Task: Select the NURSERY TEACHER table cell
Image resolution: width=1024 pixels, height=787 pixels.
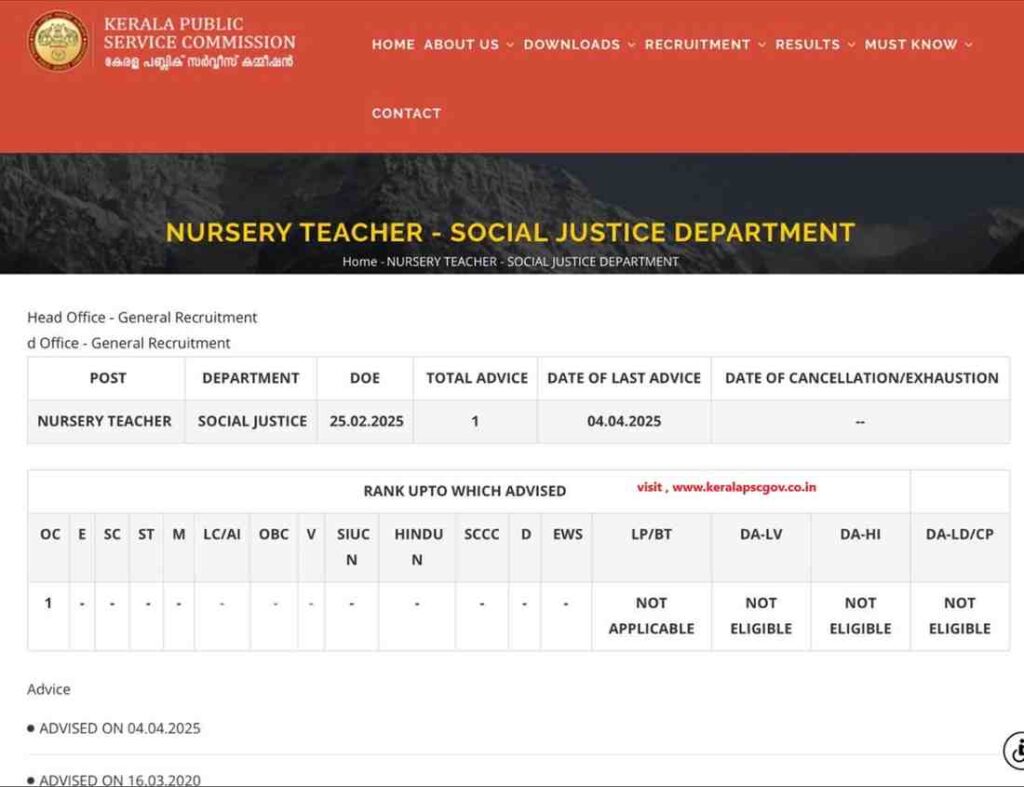Action: (x=104, y=421)
